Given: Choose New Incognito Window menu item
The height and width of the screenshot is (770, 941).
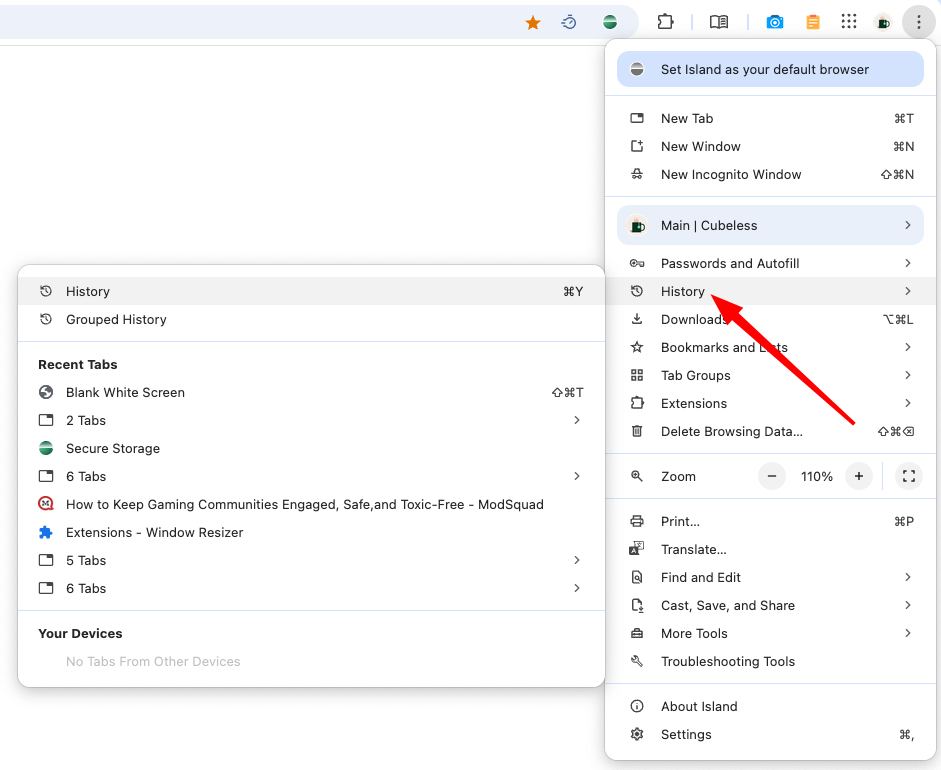Looking at the screenshot, I should 770,175.
